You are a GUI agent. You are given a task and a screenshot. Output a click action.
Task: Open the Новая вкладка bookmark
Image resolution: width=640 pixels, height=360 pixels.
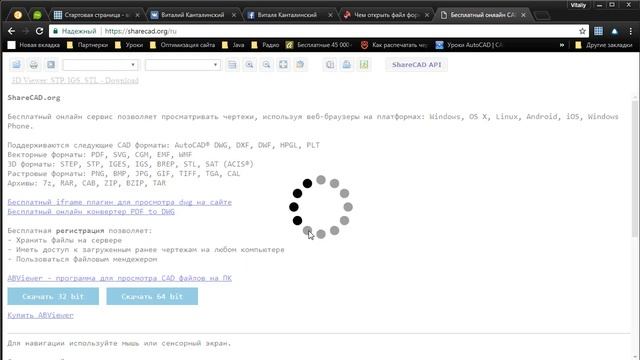coord(34,45)
